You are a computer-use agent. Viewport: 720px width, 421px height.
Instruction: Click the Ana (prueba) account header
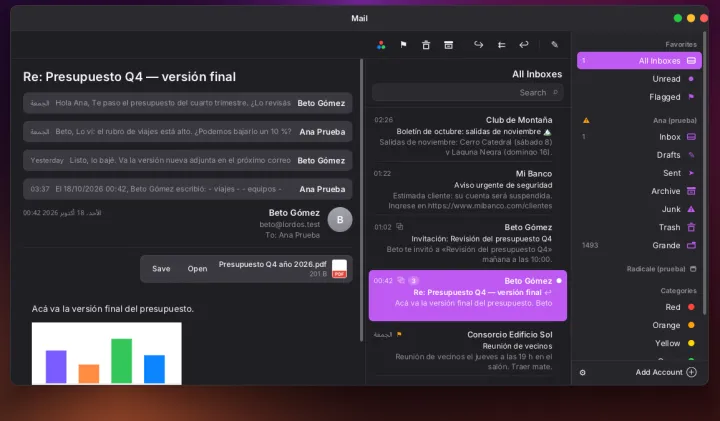[x=675, y=121]
